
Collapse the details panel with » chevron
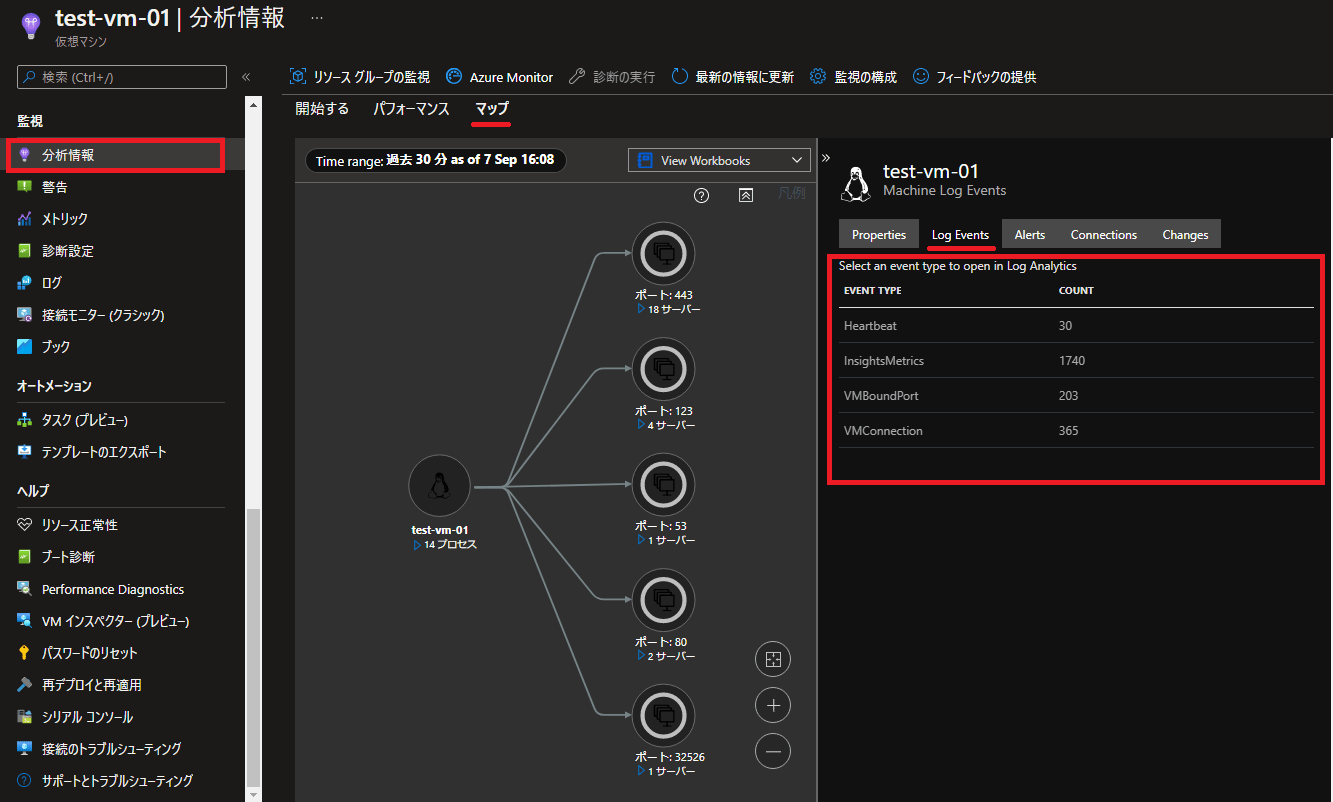[x=826, y=158]
